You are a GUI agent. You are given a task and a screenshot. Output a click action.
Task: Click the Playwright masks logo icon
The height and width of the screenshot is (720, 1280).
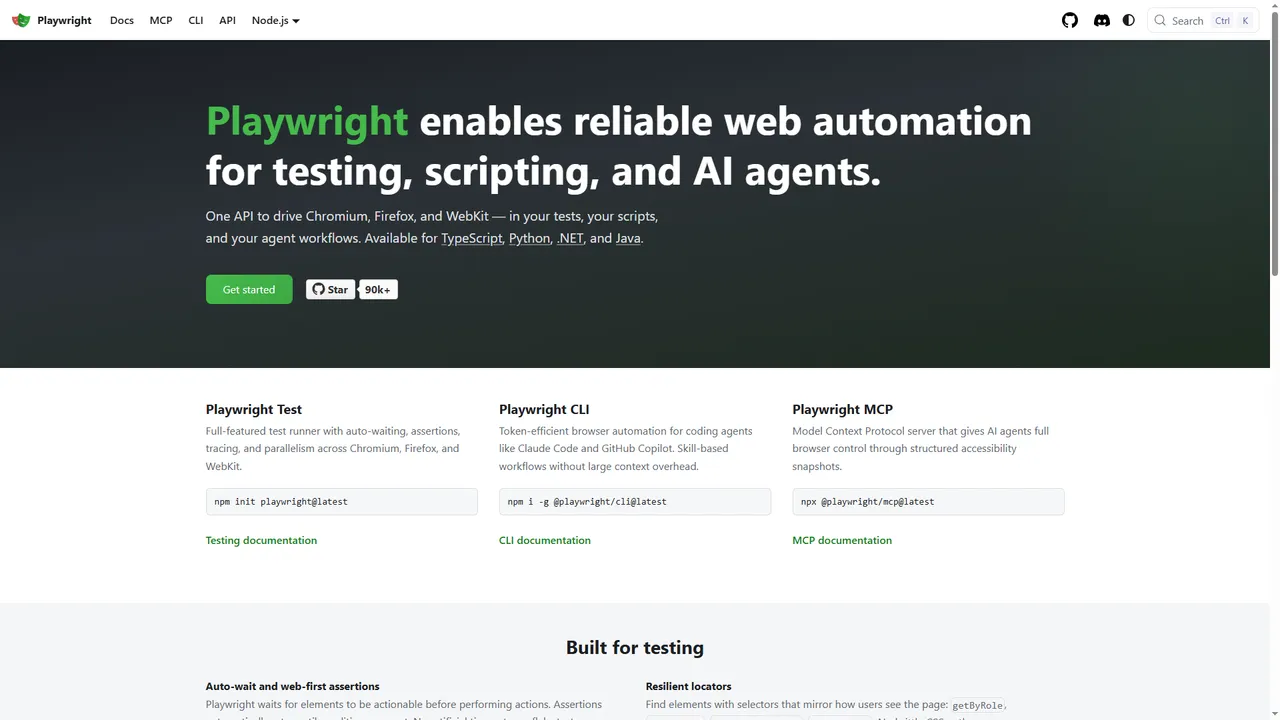click(x=21, y=20)
